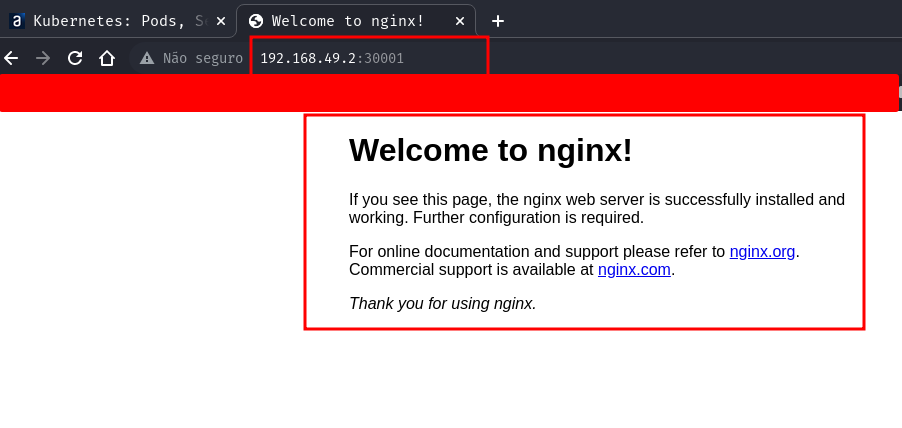Click the "Thank you for using nginx" text
The image size is (902, 428).
[x=442, y=303]
